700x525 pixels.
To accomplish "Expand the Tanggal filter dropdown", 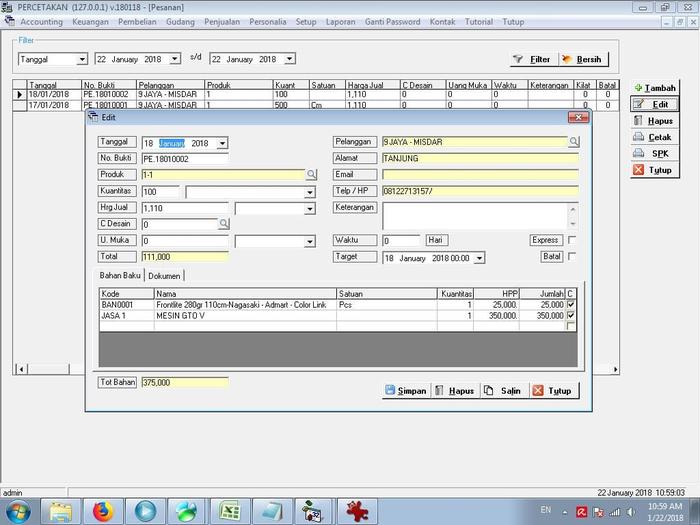I will [x=82, y=60].
